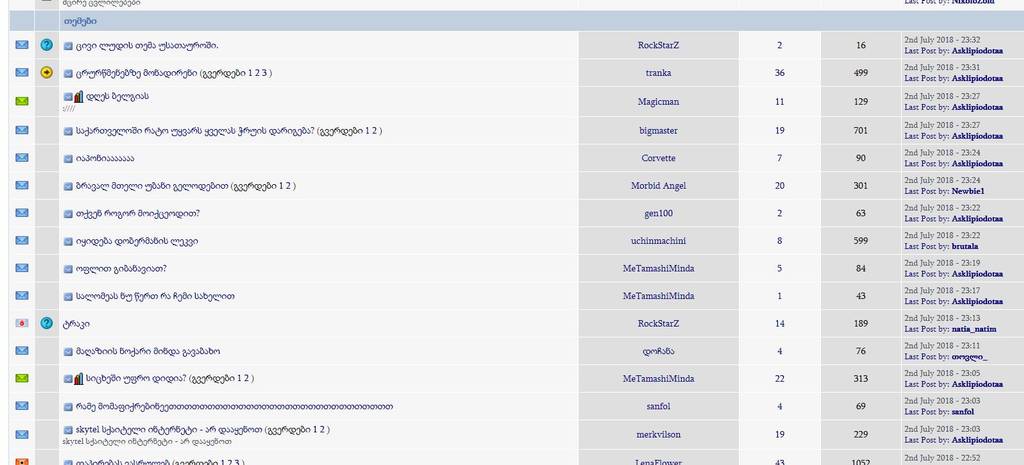Open tranka's author profile
Image resolution: width=1024 pixels, height=465 pixels.
pyautogui.click(x=658, y=73)
